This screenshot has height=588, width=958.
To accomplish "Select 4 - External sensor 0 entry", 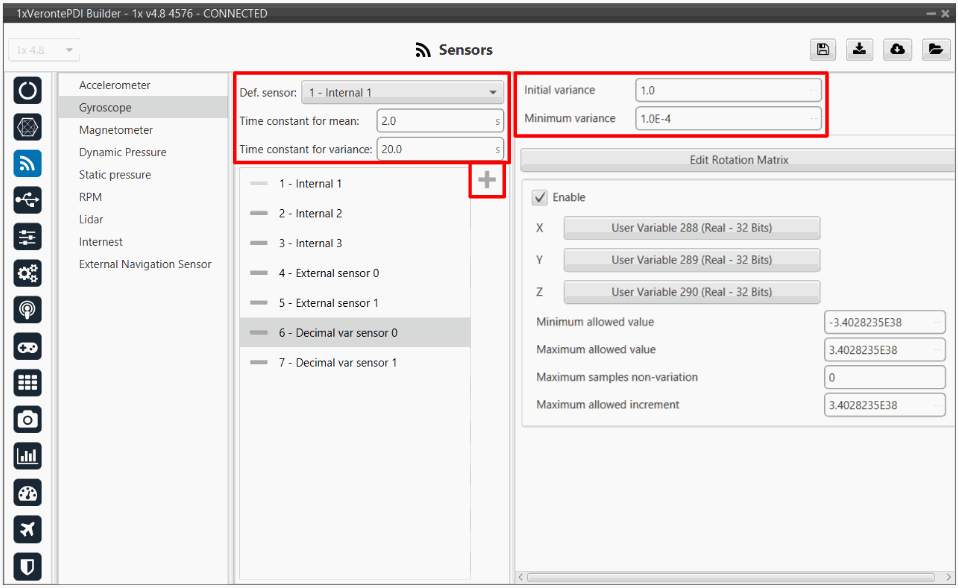I will coord(328,273).
